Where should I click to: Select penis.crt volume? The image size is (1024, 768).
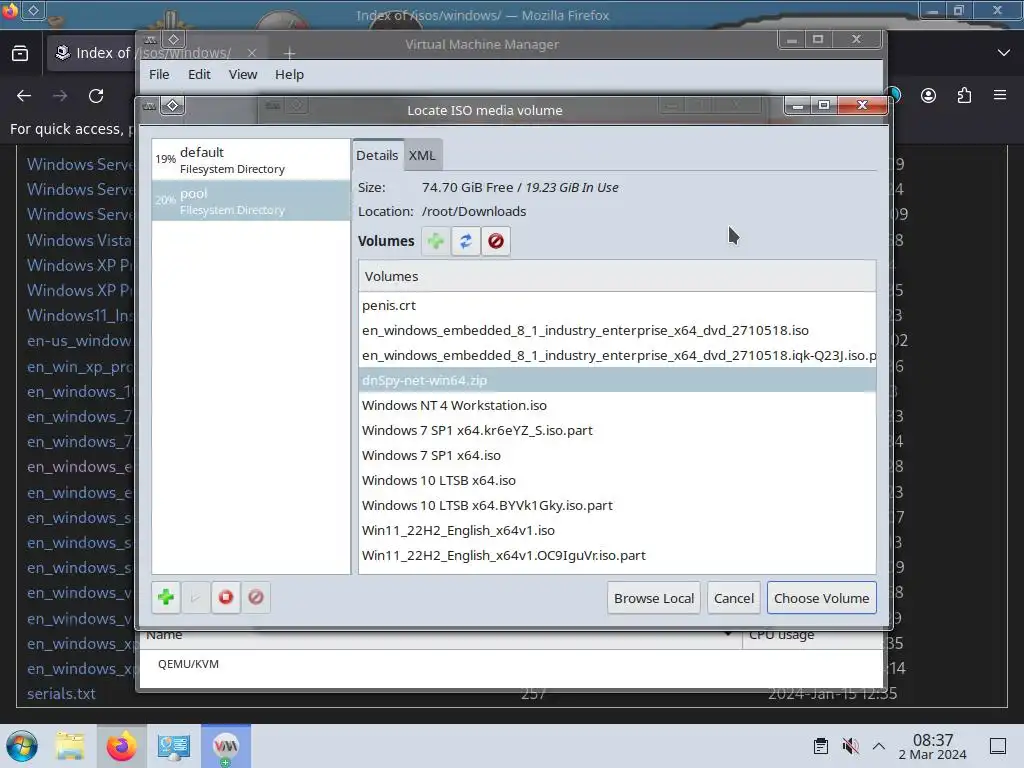point(617,306)
